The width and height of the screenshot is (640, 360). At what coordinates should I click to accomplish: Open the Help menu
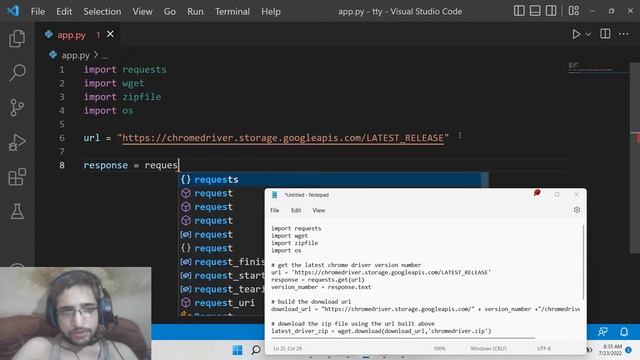point(271,11)
